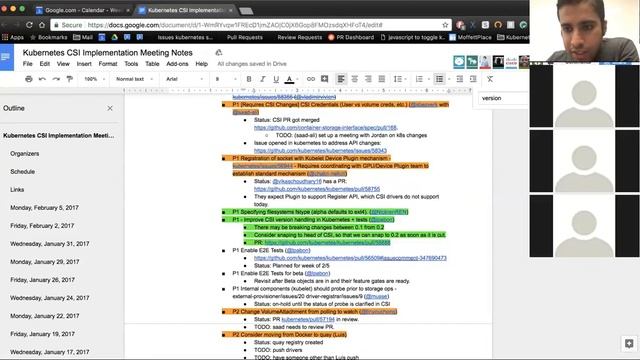Image resolution: width=640 pixels, height=360 pixels.
Task: Undo the last edit
Action: [x=42, y=79]
